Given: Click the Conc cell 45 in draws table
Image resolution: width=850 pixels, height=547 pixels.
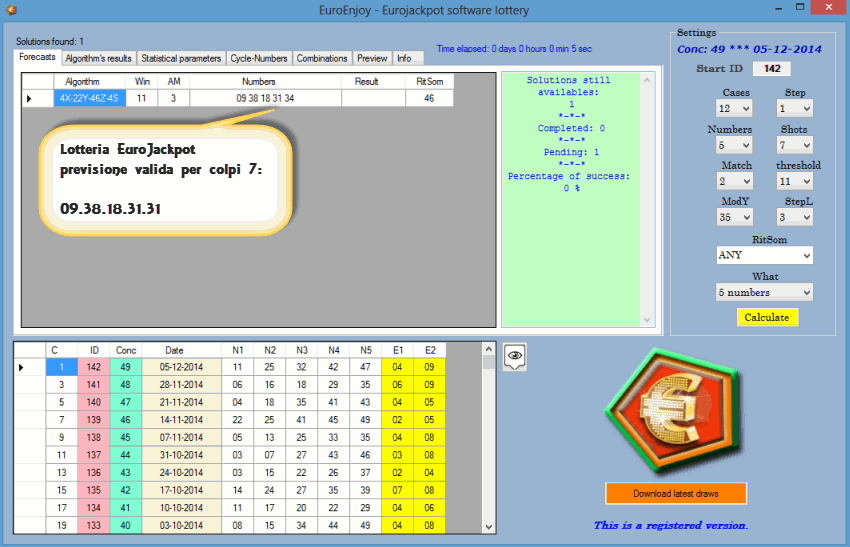Looking at the screenshot, I should point(125,437).
